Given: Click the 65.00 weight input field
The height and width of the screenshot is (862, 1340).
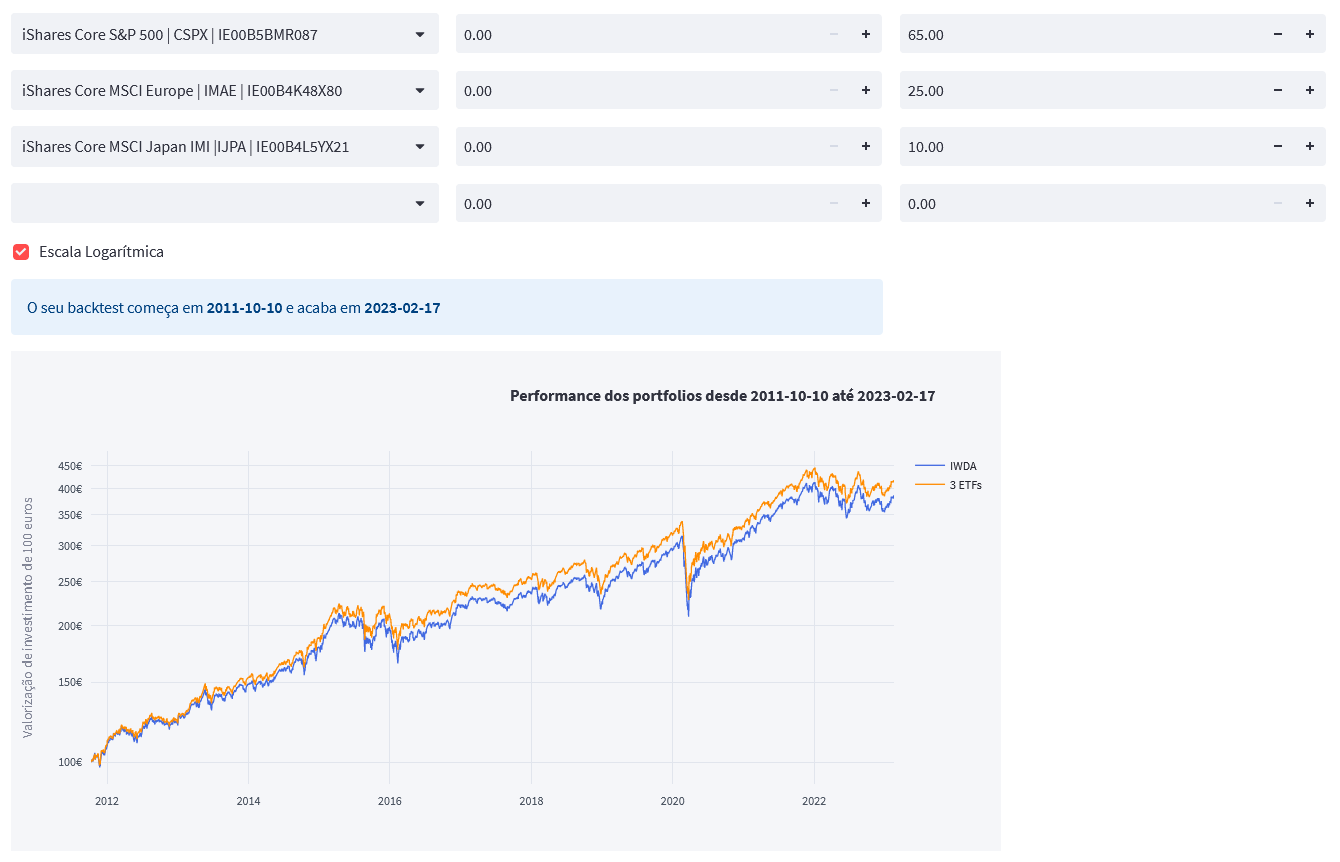Looking at the screenshot, I should point(1080,35).
